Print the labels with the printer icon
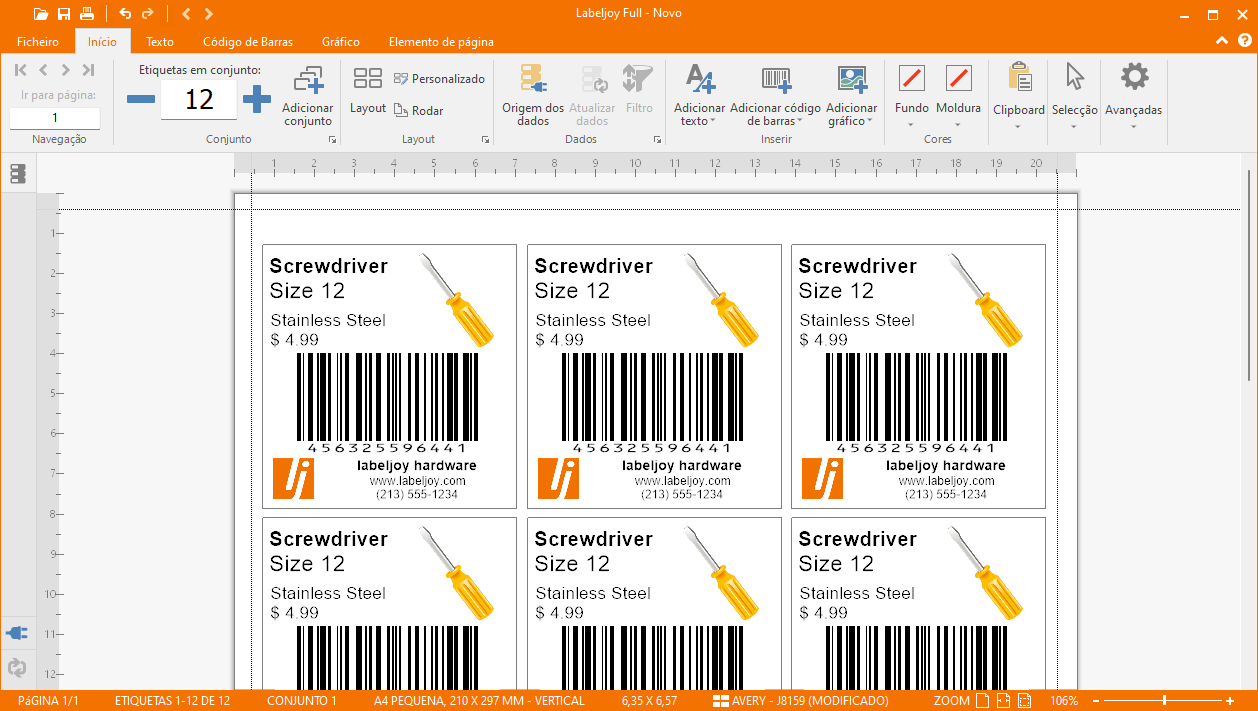The width and height of the screenshot is (1258, 711). pyautogui.click(x=87, y=14)
